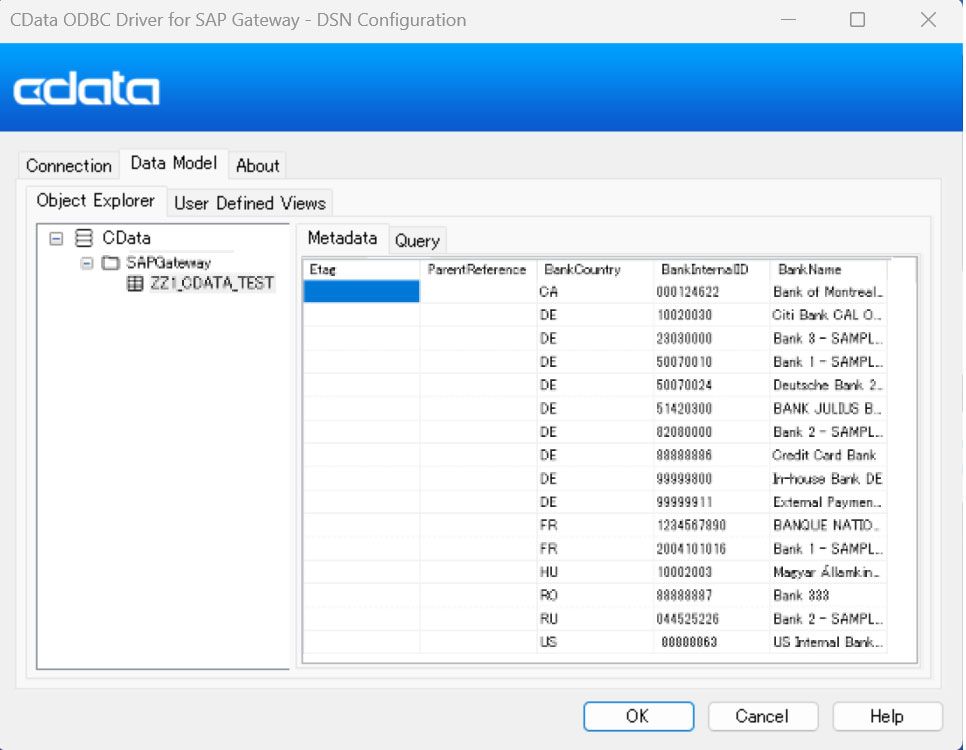
Task: Open Help from the dialog
Action: tap(886, 716)
